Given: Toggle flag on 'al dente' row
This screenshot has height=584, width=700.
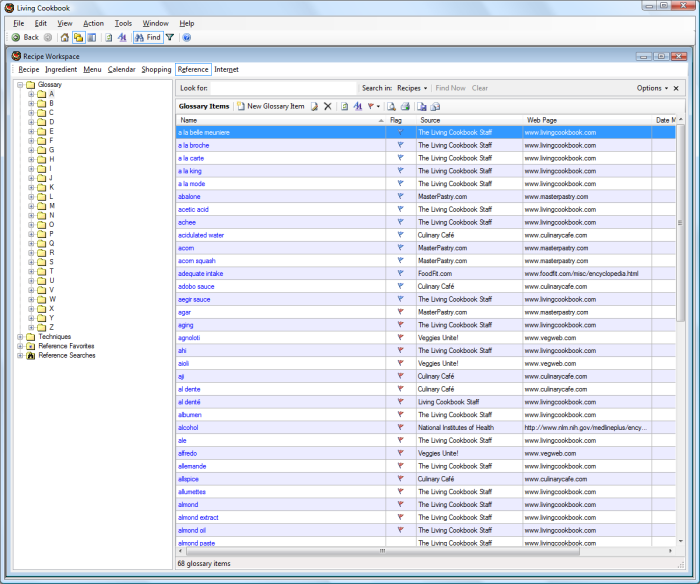Looking at the screenshot, I should point(400,389).
